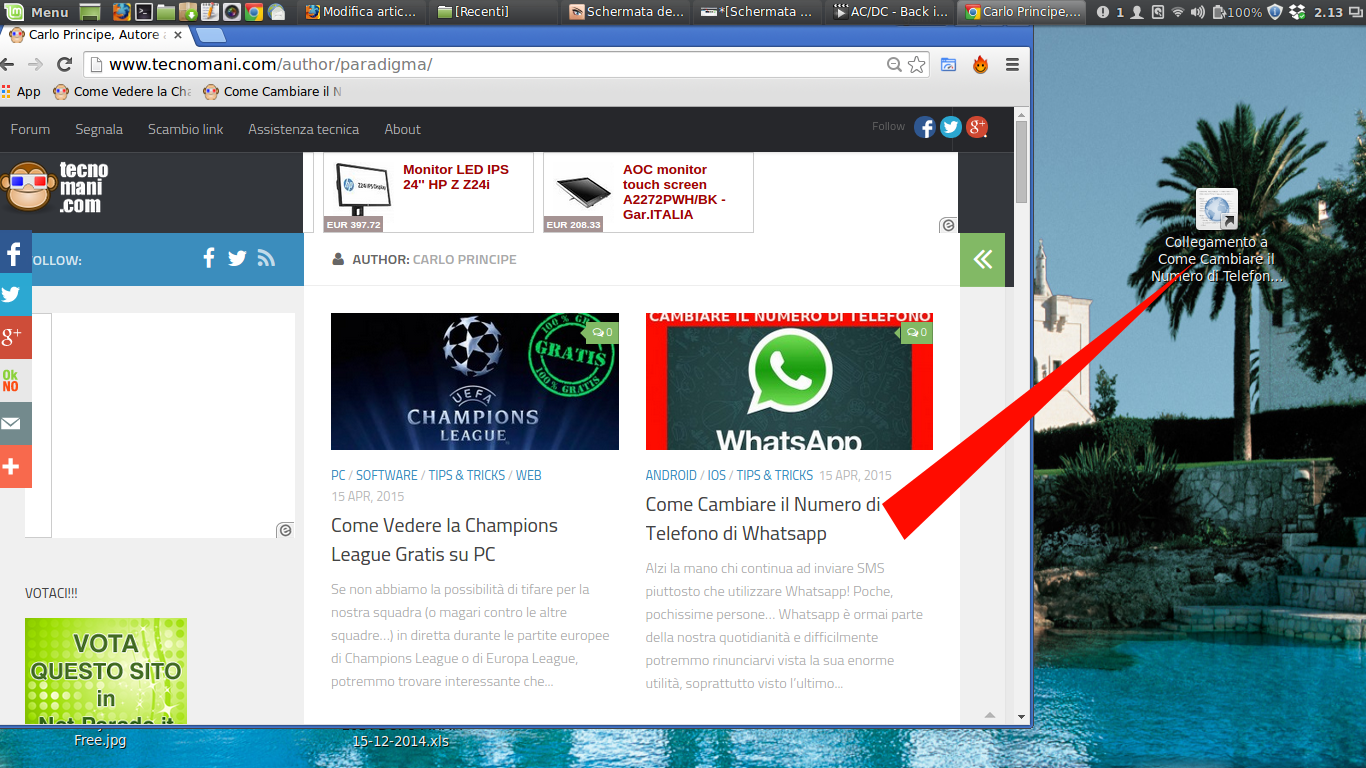The image size is (1366, 768).
Task: Open the Wi-Fi network indicator in tray
Action: [1177, 12]
